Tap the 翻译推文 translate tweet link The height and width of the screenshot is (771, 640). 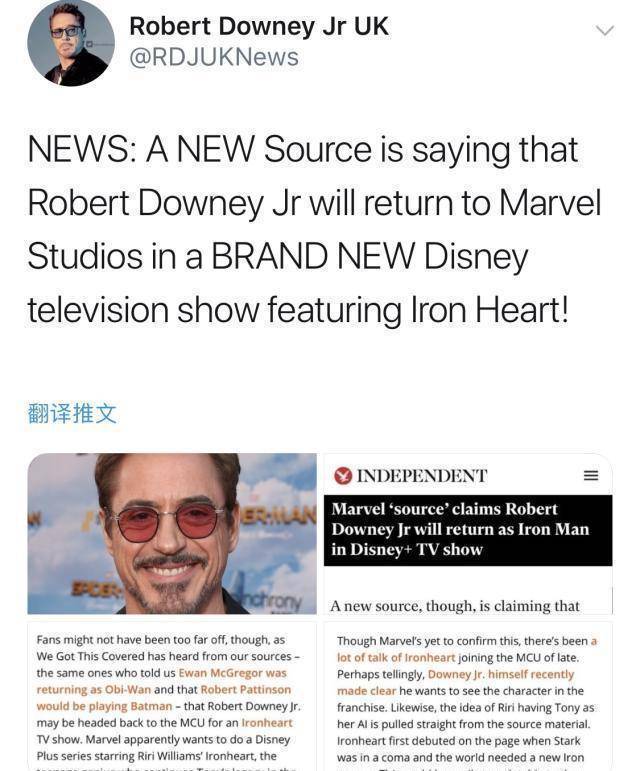click(72, 413)
